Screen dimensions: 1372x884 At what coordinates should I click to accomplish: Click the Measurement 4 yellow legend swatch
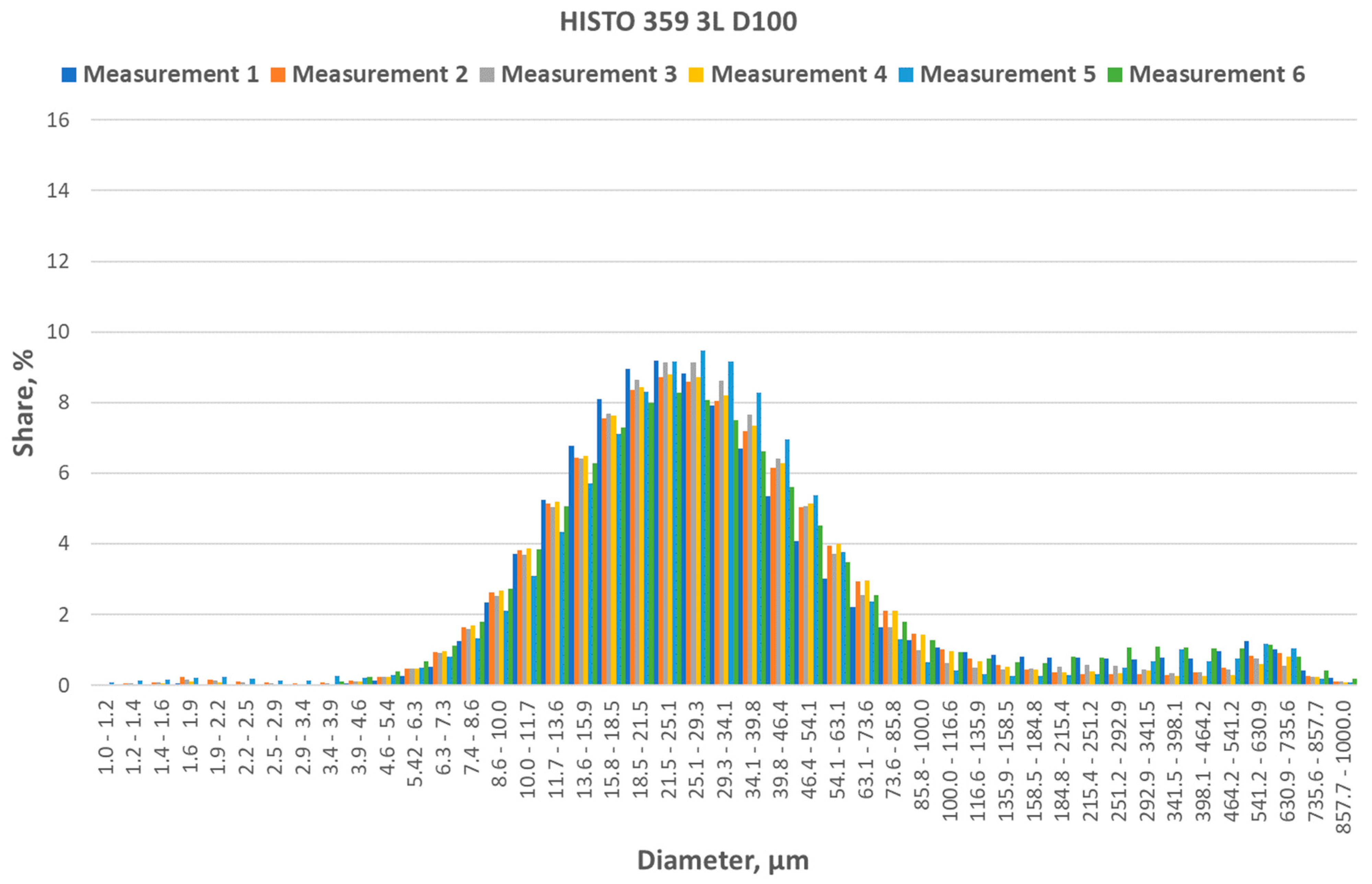point(697,74)
